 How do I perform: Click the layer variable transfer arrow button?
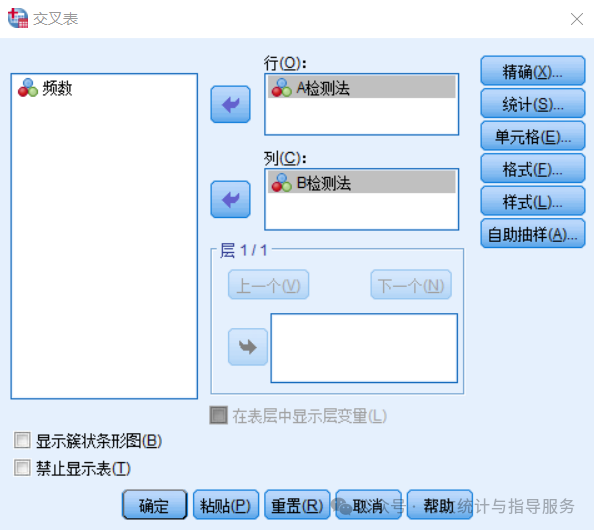coord(248,347)
